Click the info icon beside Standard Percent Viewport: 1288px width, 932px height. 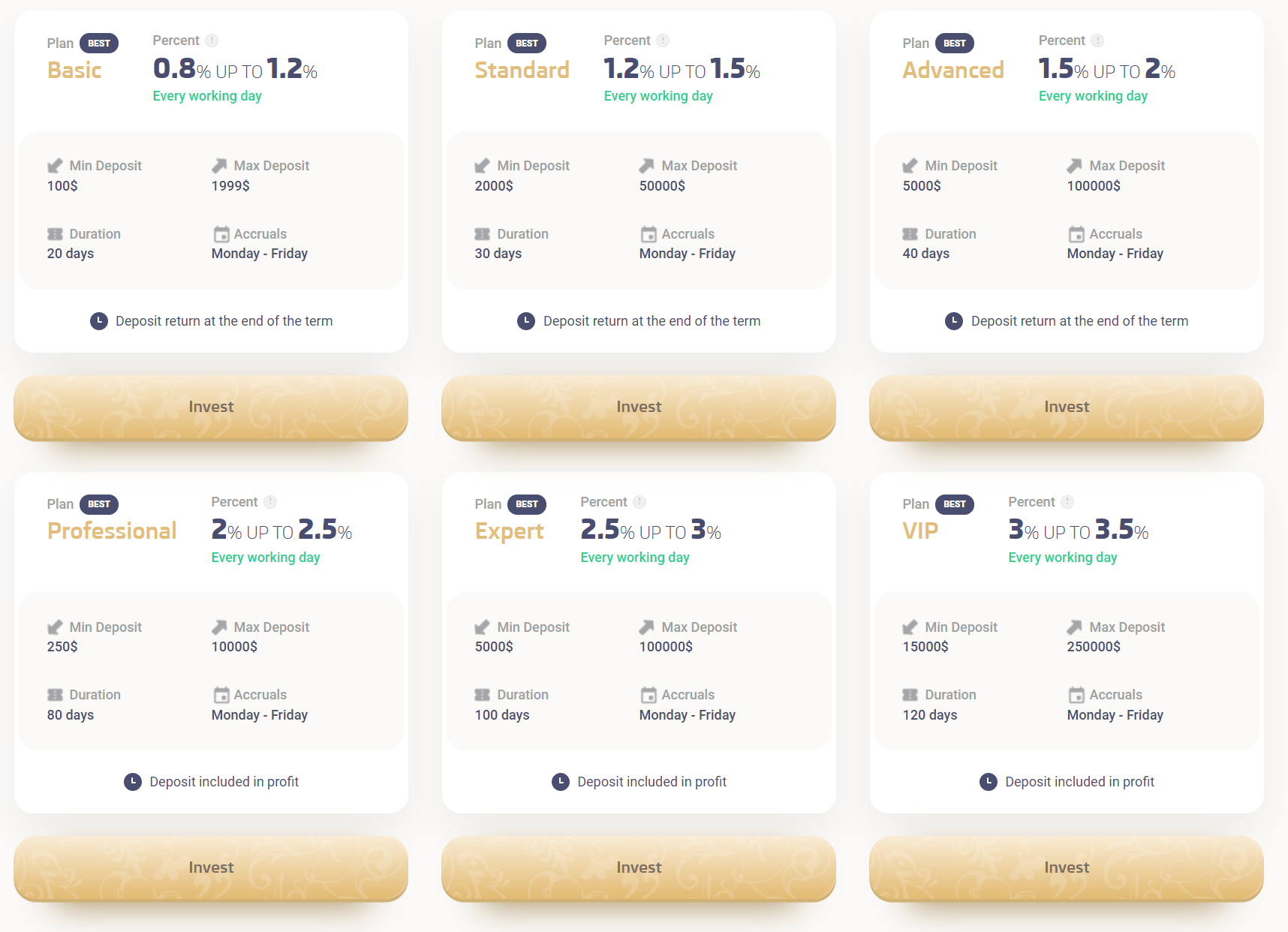pyautogui.click(x=663, y=41)
